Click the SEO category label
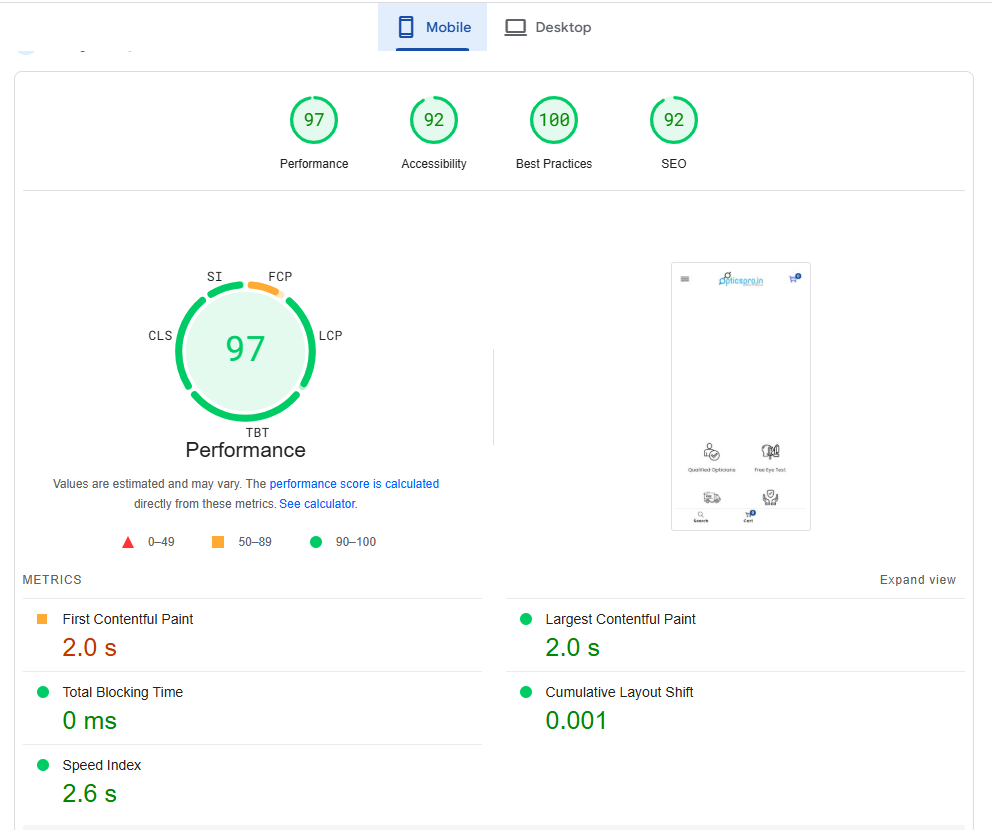Viewport: 992px width, 830px height. pyautogui.click(x=674, y=164)
